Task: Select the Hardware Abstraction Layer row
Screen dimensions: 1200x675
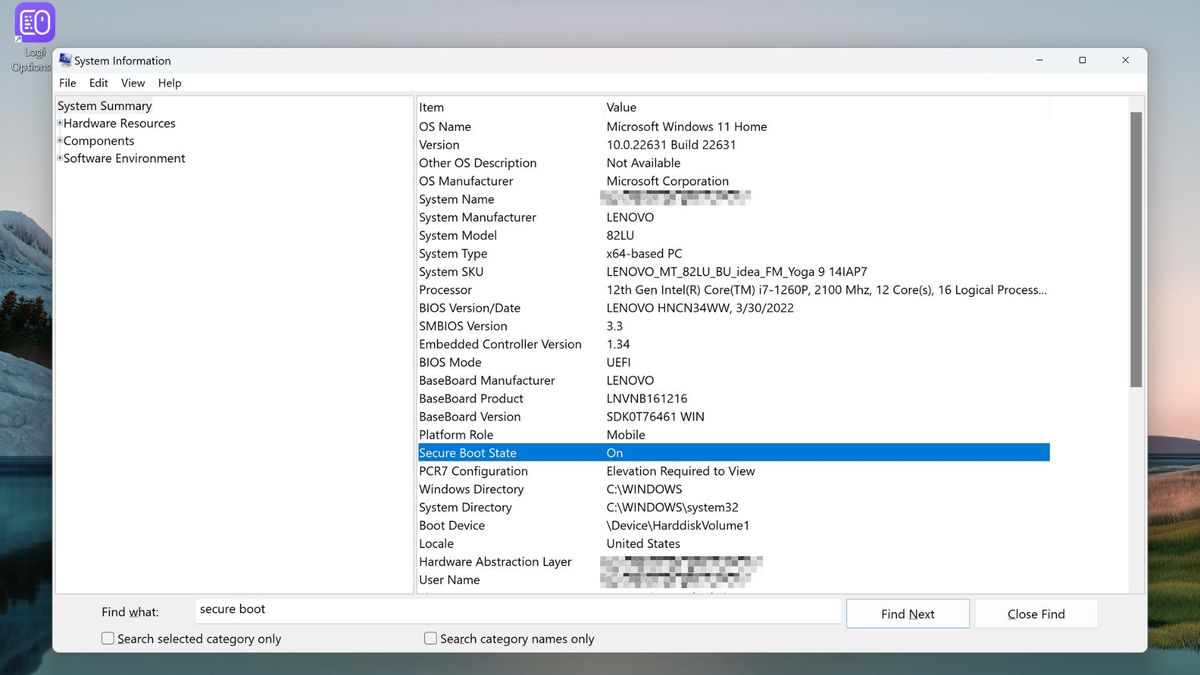Action: point(733,561)
